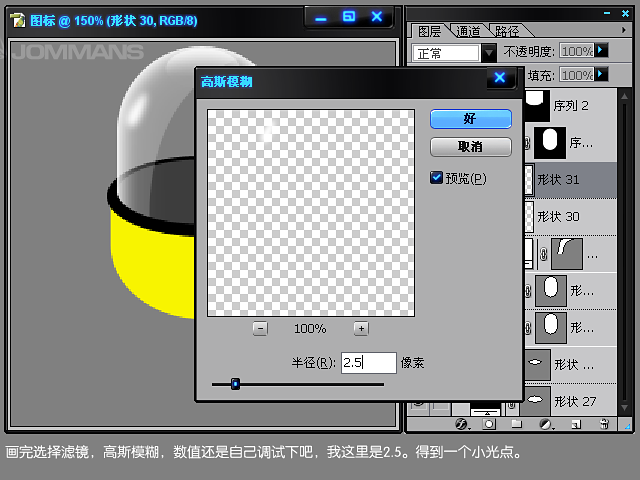Minimize the layers palette window

[607, 13]
